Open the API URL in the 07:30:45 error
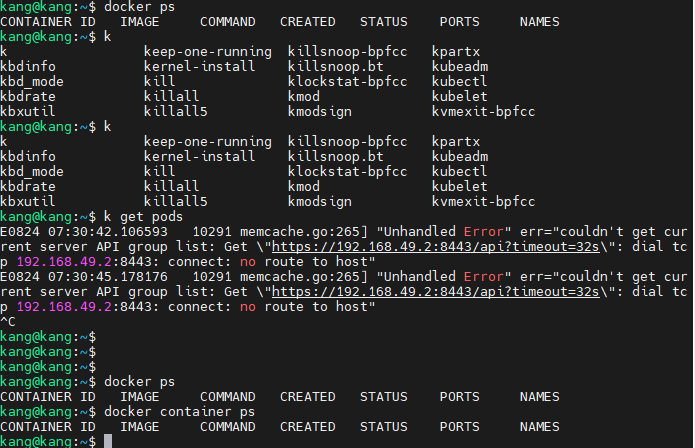 click(435, 292)
